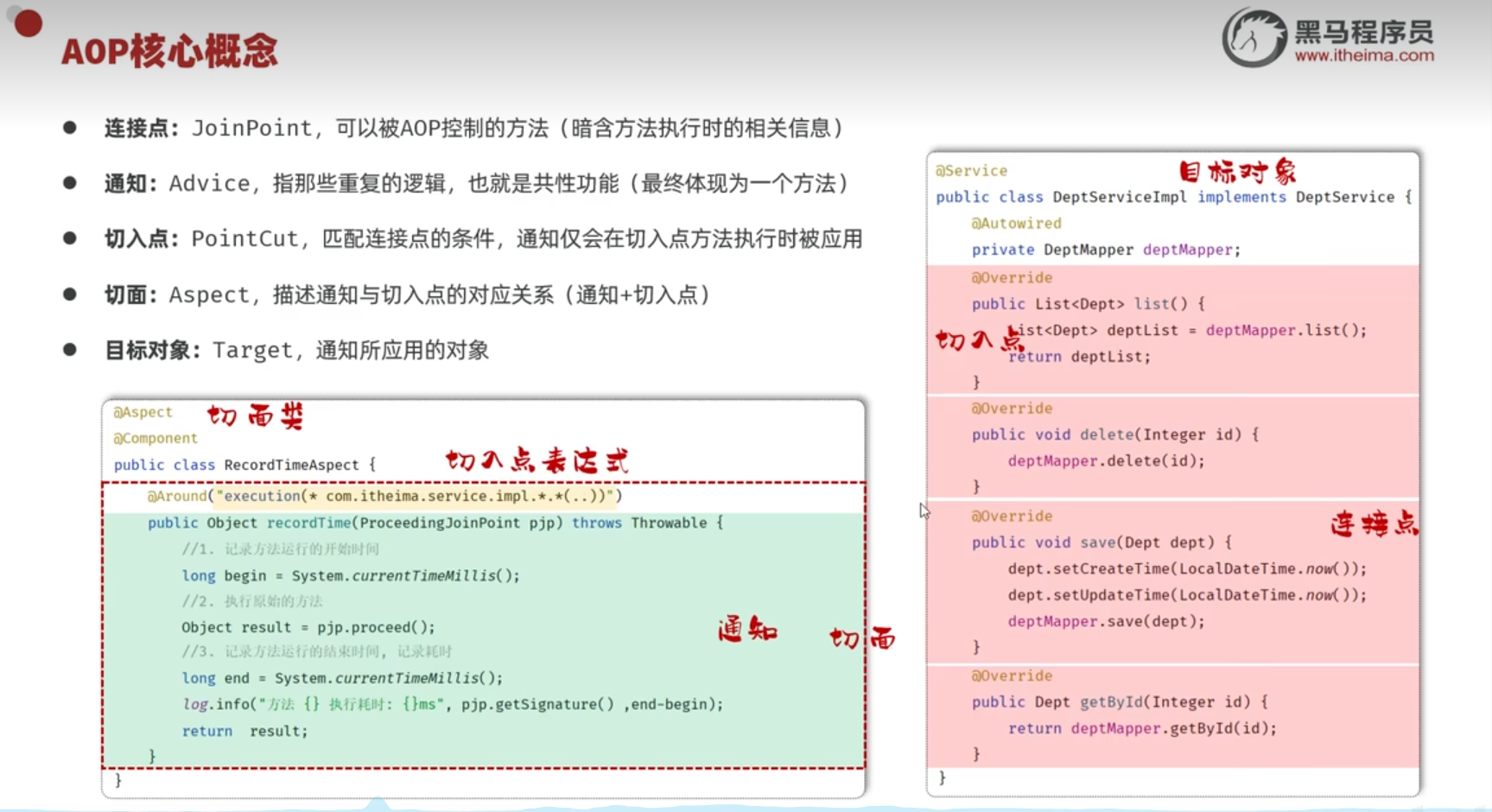Click the @Service annotation in right code

click(x=971, y=170)
